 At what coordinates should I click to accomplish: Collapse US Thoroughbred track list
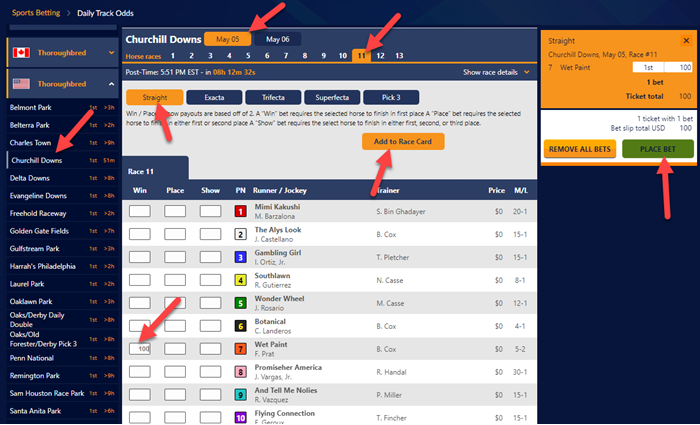click(x=111, y=84)
